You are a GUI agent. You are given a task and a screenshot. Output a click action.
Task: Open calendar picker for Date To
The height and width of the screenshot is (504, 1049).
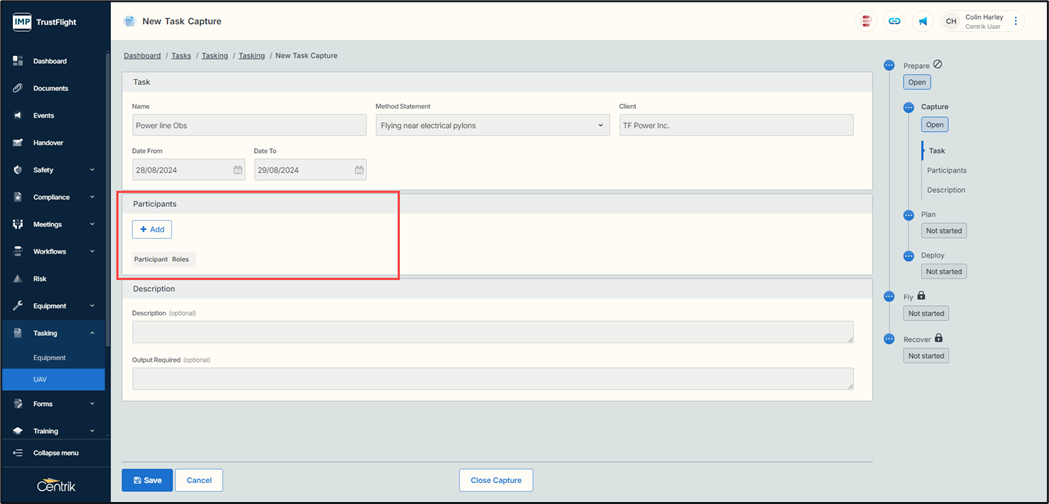point(359,170)
